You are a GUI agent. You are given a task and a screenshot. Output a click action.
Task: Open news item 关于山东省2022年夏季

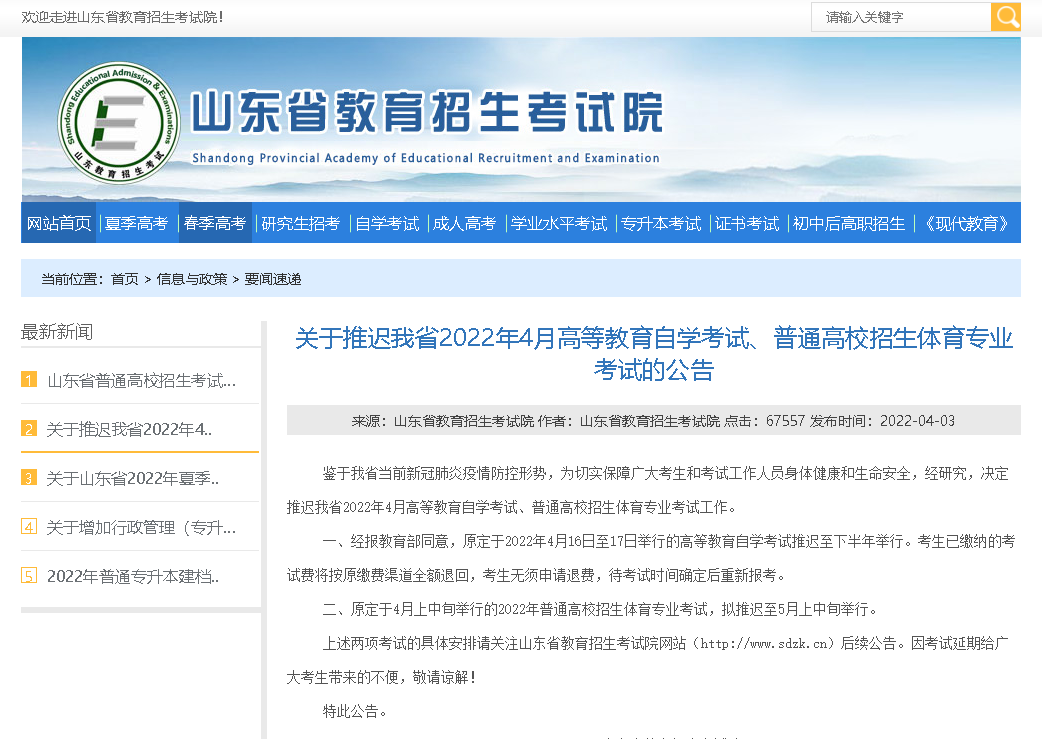pyautogui.click(x=132, y=478)
